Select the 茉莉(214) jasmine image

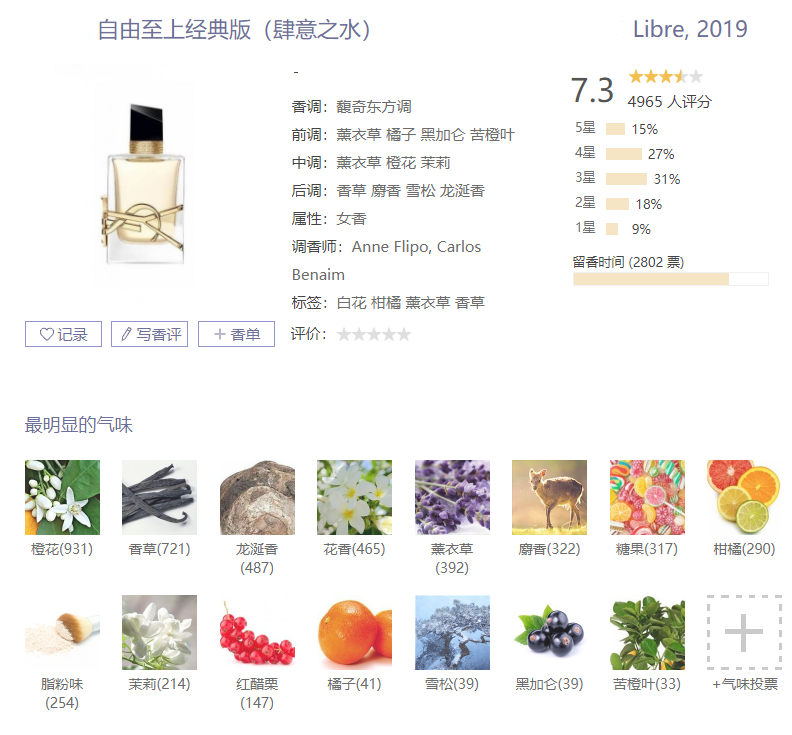[160, 632]
